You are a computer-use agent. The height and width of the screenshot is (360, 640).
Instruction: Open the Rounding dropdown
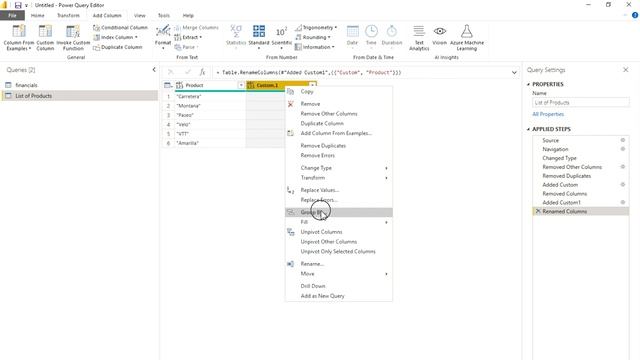(313, 37)
